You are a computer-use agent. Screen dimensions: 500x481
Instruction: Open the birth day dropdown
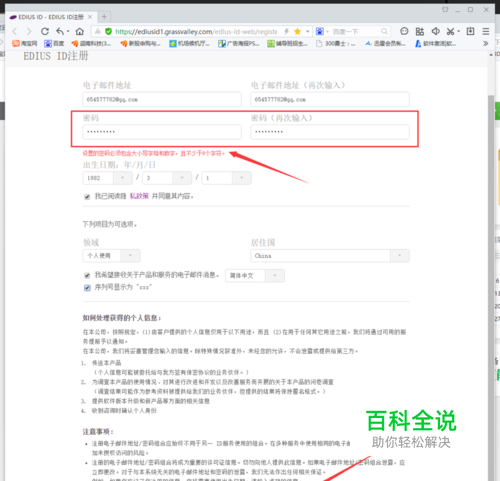pyautogui.click(x=227, y=178)
